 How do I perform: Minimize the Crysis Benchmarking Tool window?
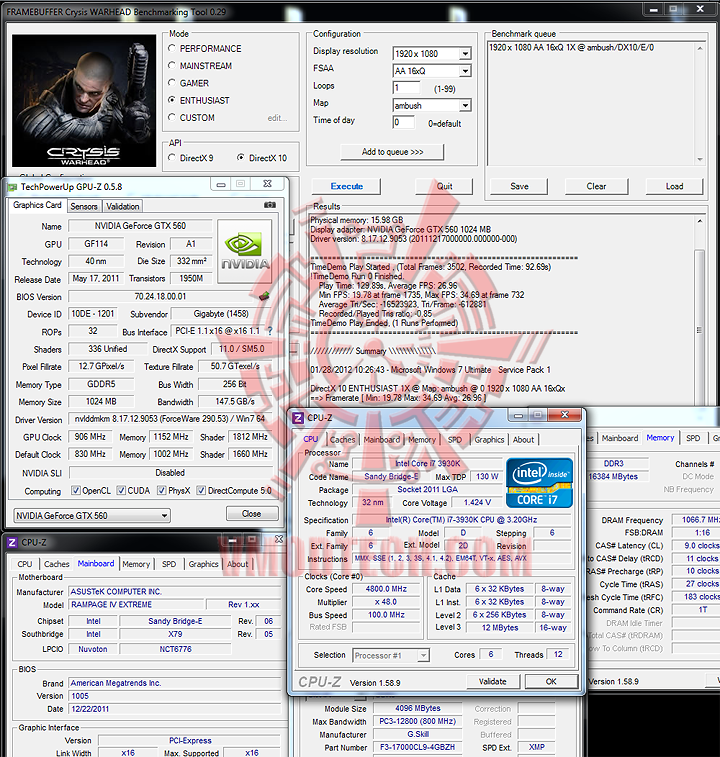point(654,9)
